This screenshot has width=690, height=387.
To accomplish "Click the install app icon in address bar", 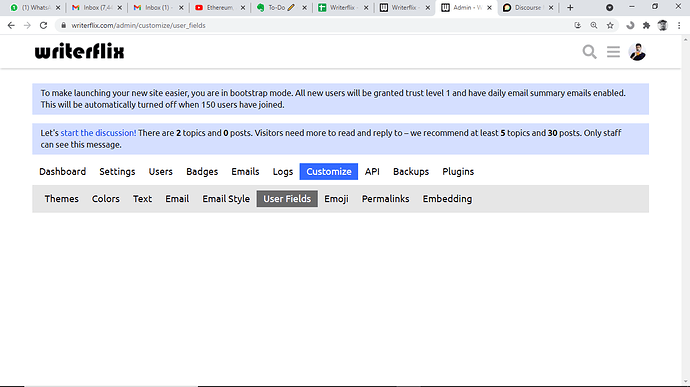I will click(578, 26).
